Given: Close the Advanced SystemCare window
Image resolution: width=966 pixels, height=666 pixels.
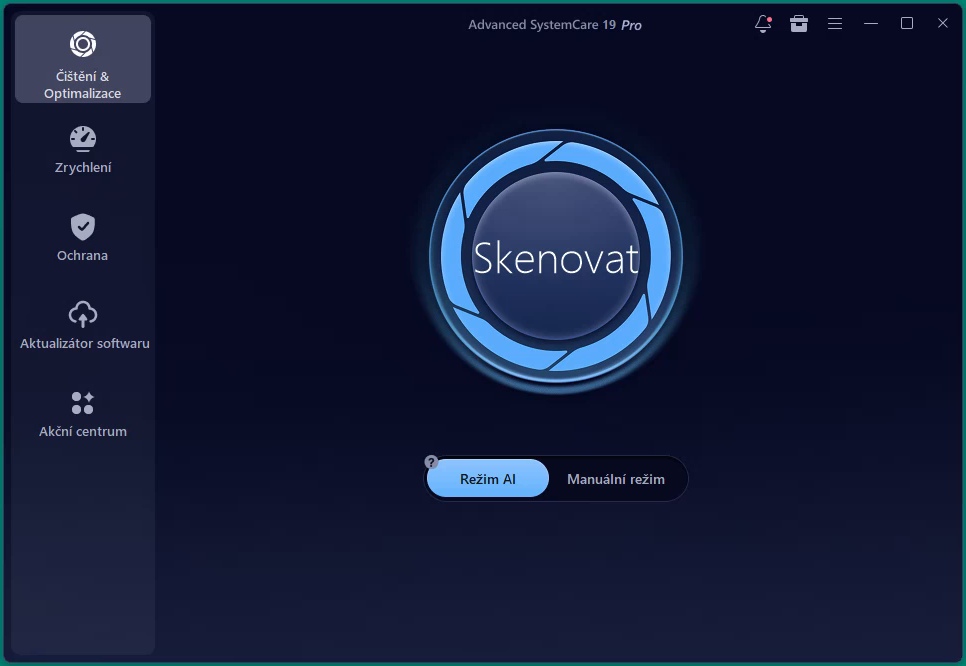Looking at the screenshot, I should click(942, 24).
